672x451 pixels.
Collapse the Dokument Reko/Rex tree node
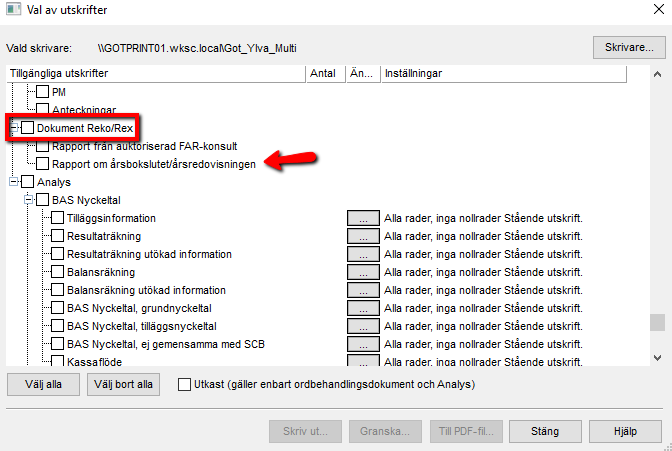(x=14, y=128)
